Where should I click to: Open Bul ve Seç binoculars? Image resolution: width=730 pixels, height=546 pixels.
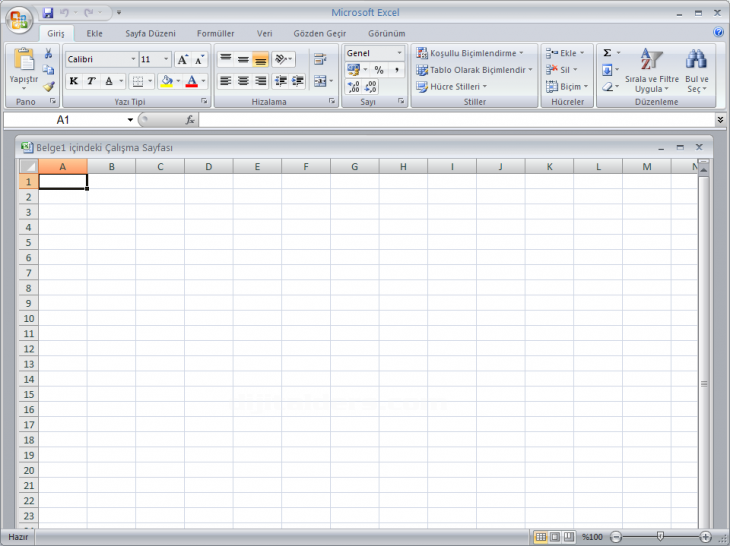coord(696,70)
